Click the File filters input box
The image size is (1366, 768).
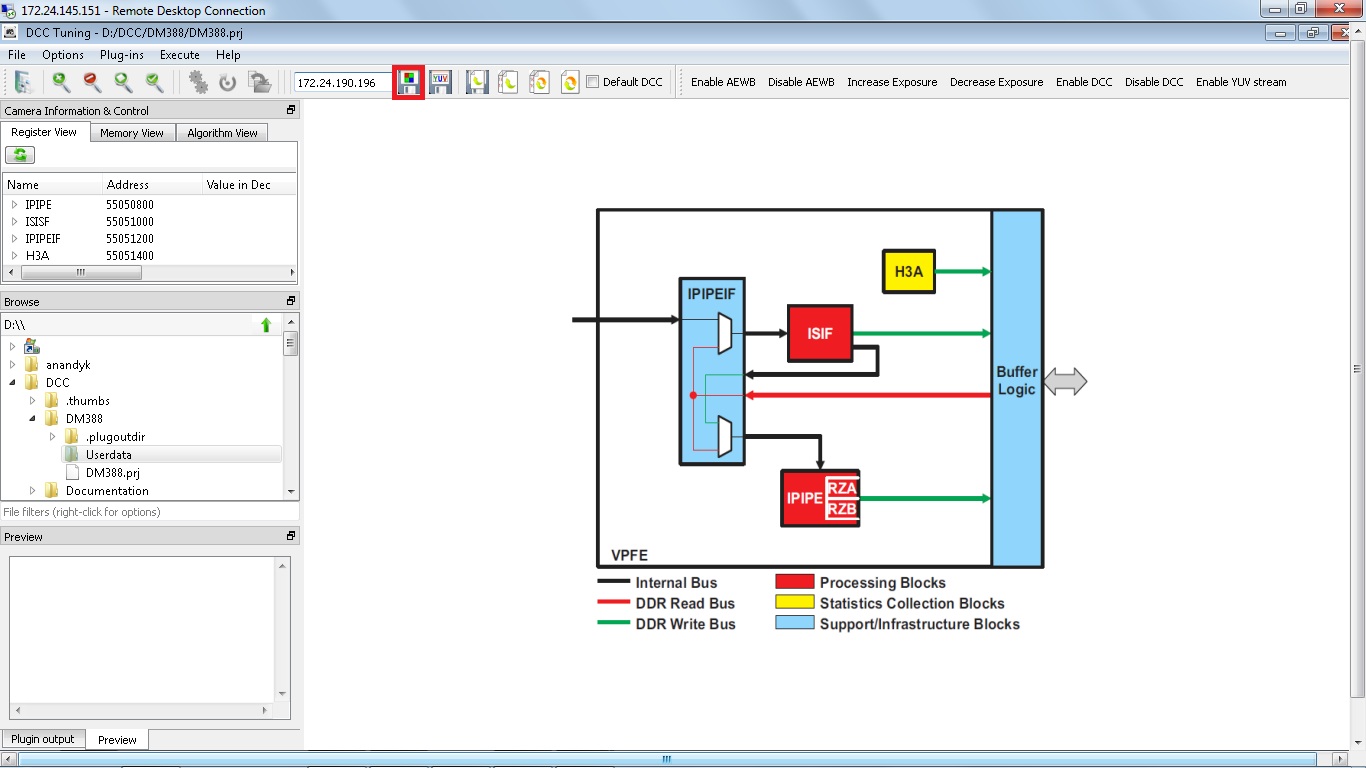(150, 512)
